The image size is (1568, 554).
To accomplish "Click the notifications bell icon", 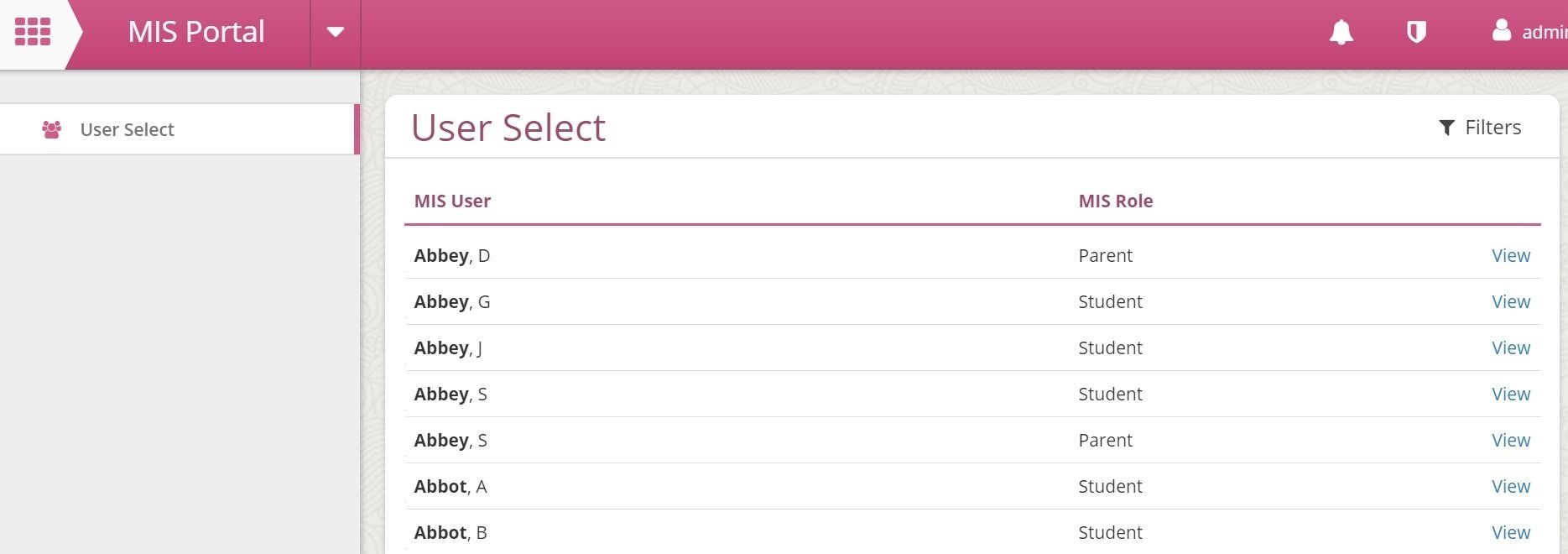I will (1341, 32).
